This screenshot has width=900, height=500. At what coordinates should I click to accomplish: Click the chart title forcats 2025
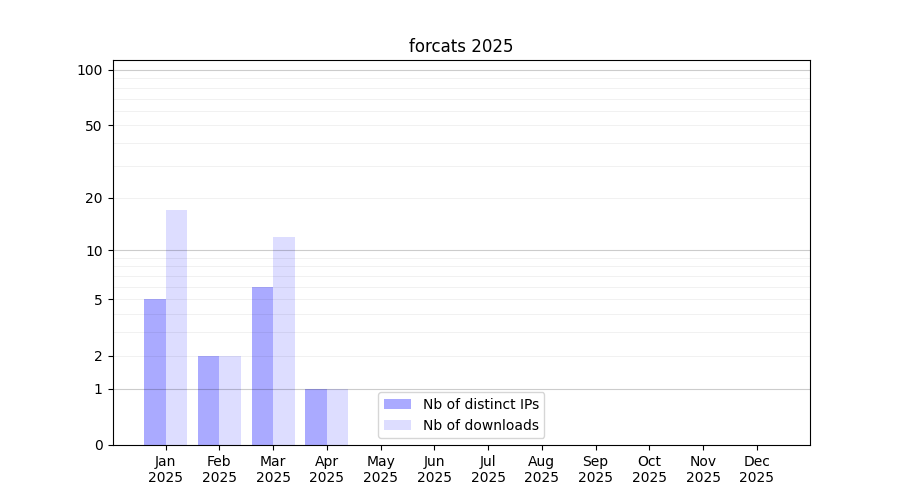tap(461, 46)
